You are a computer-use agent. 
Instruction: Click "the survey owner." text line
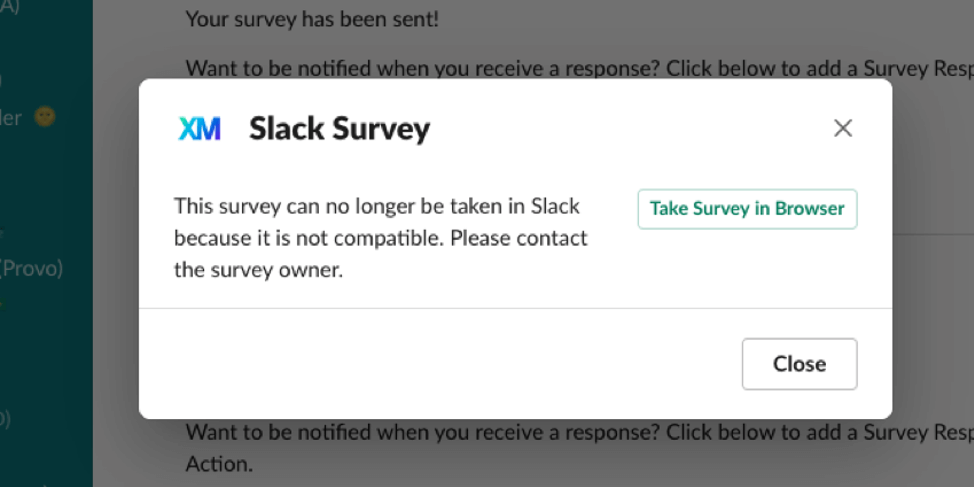pos(258,271)
